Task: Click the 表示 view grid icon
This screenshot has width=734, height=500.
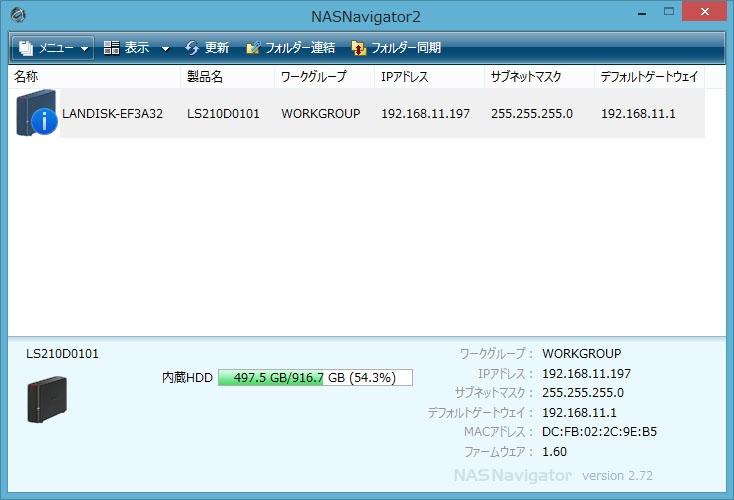Action: coord(111,47)
